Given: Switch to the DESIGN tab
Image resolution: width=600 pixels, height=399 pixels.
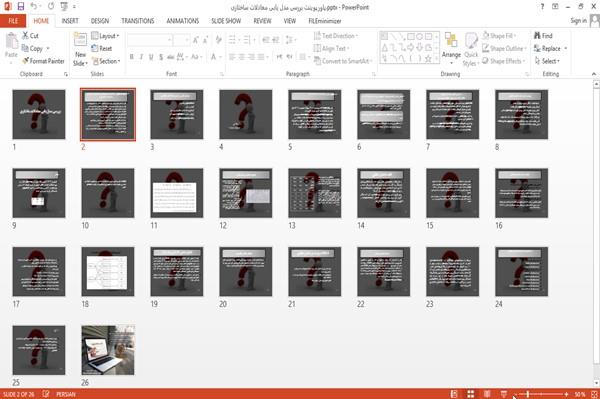Looking at the screenshot, I should (100, 21).
